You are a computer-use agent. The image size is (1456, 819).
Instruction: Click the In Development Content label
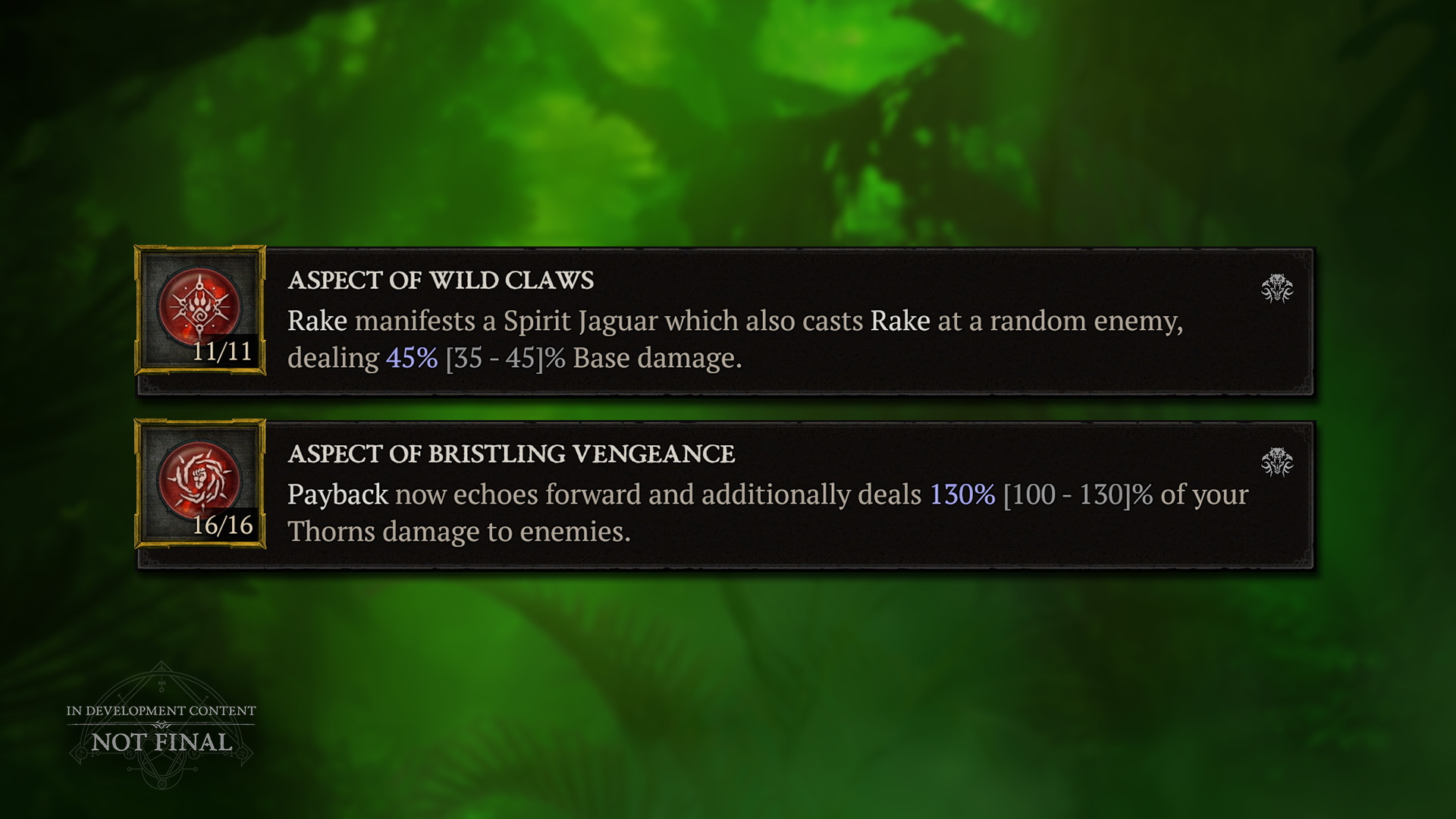pos(161,711)
